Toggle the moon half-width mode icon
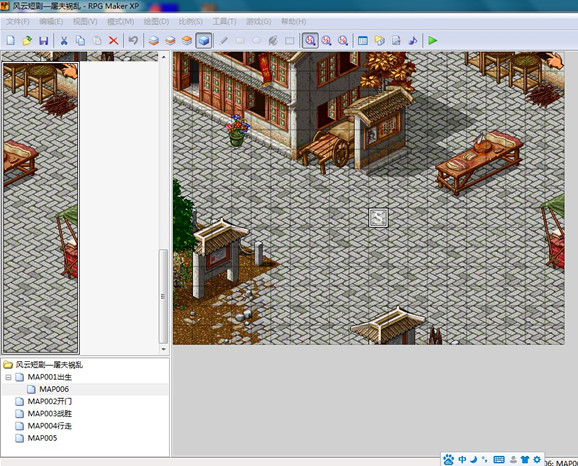 pos(474,459)
